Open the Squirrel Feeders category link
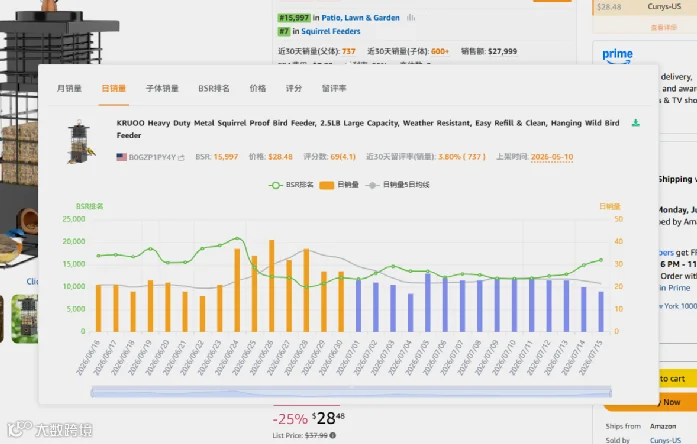 point(331,31)
